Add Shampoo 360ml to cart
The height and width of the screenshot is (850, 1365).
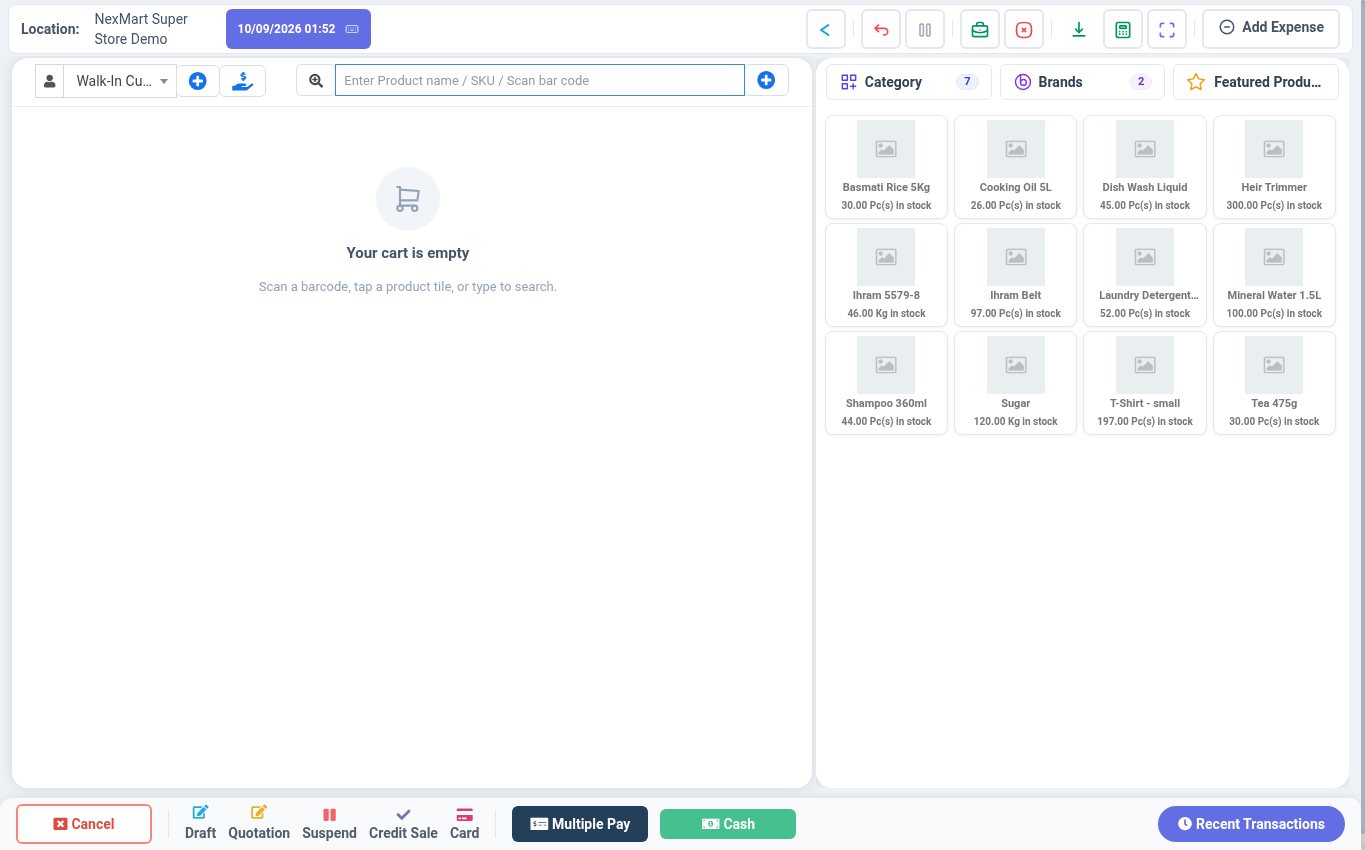(886, 382)
